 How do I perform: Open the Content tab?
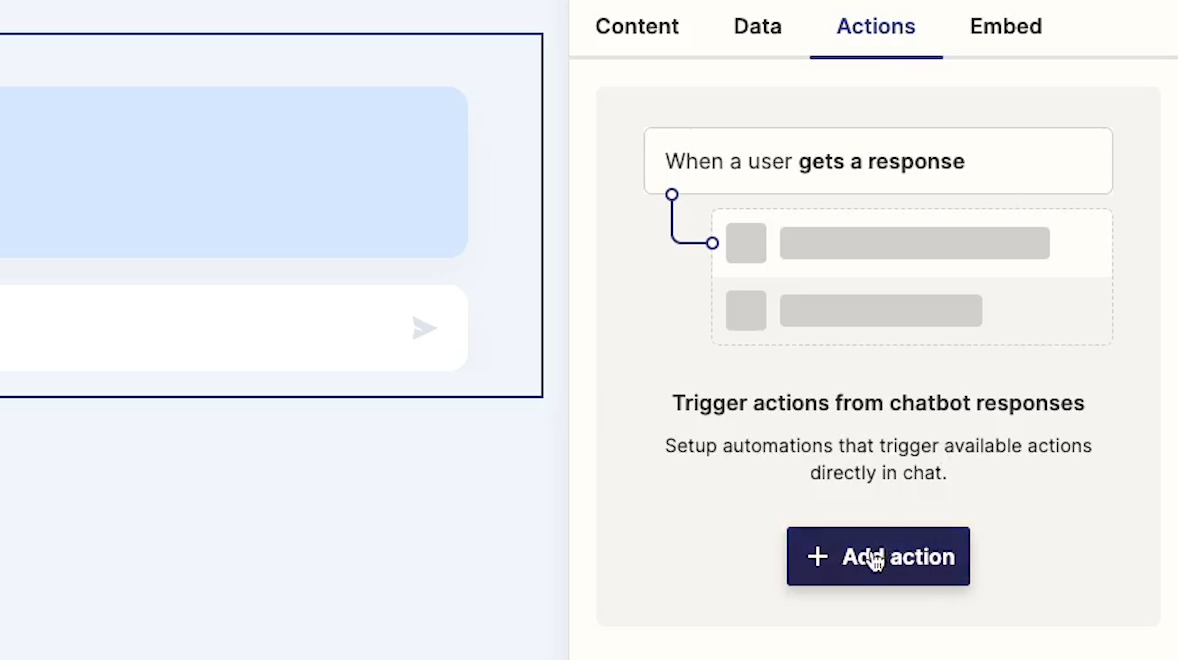636,26
